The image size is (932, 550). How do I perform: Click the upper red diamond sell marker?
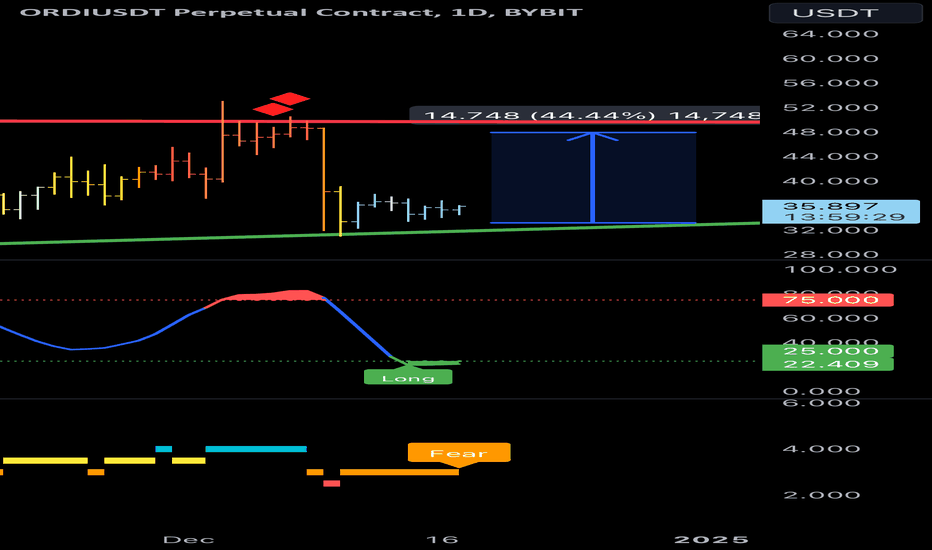pos(289,99)
